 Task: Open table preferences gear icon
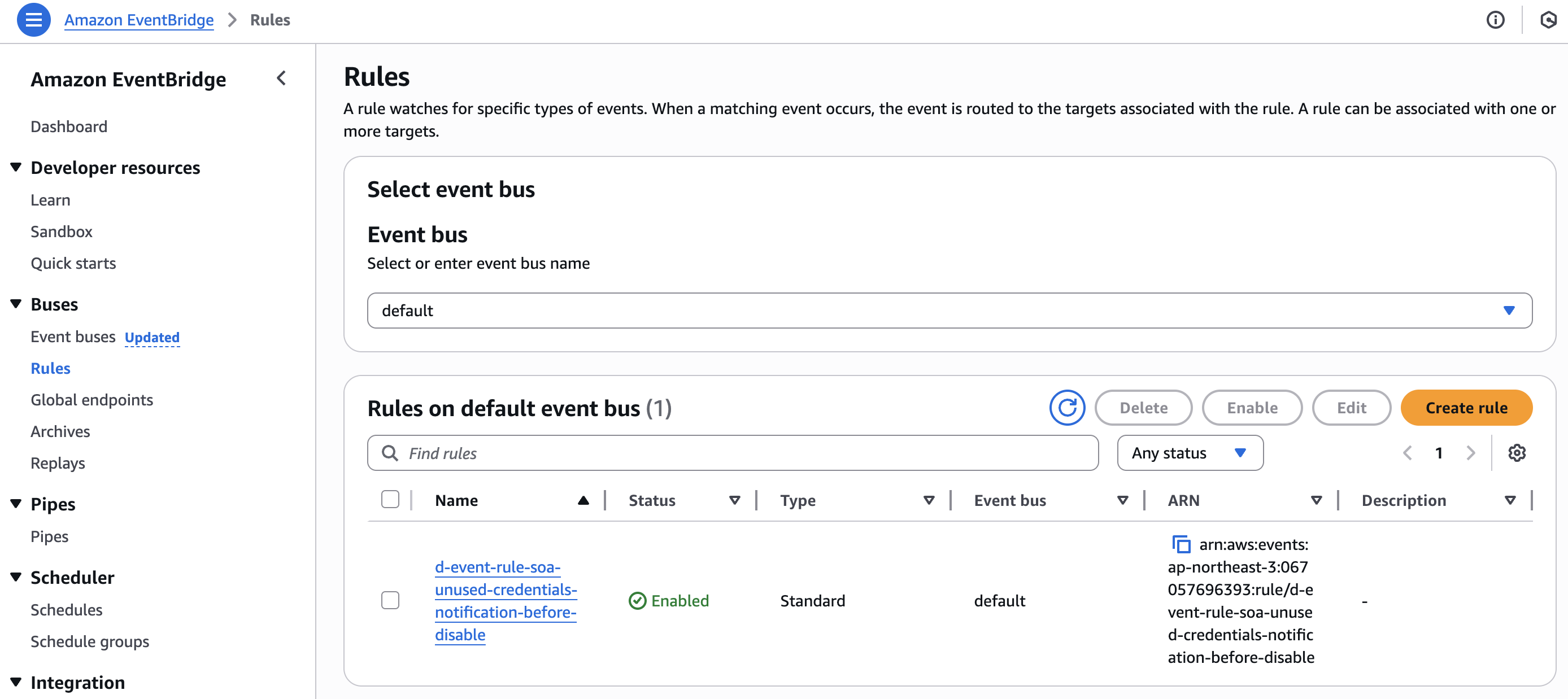1516,453
